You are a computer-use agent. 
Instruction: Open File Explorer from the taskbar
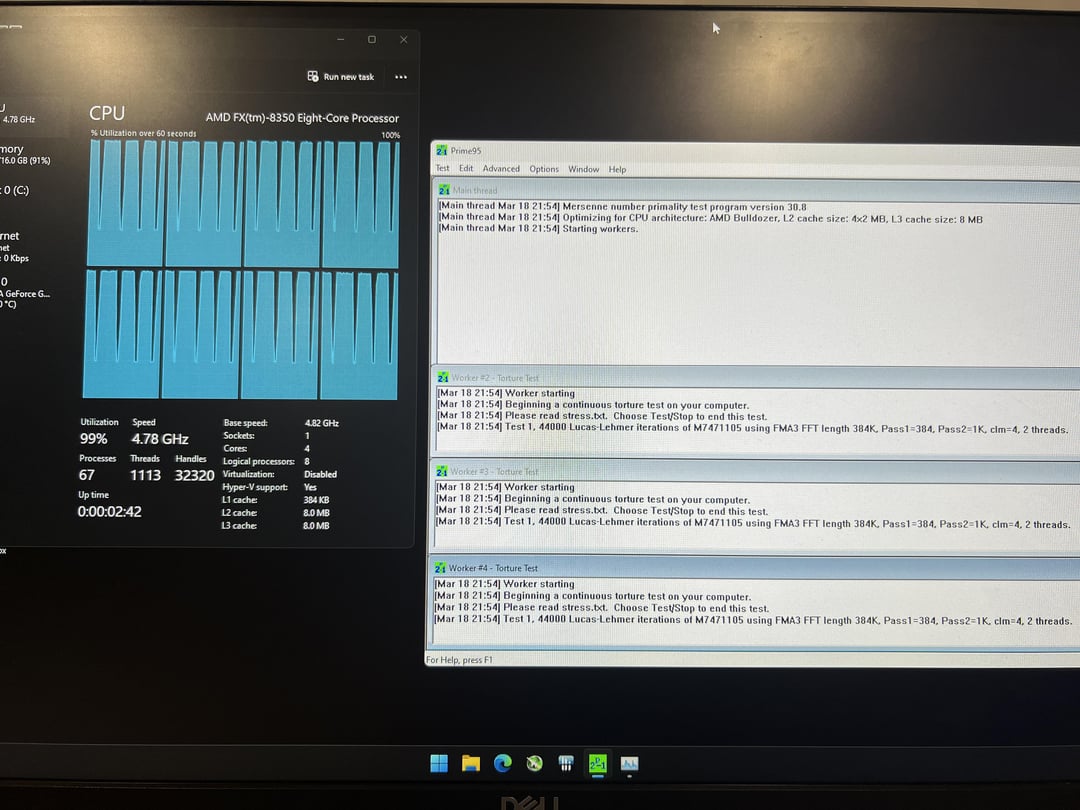470,763
